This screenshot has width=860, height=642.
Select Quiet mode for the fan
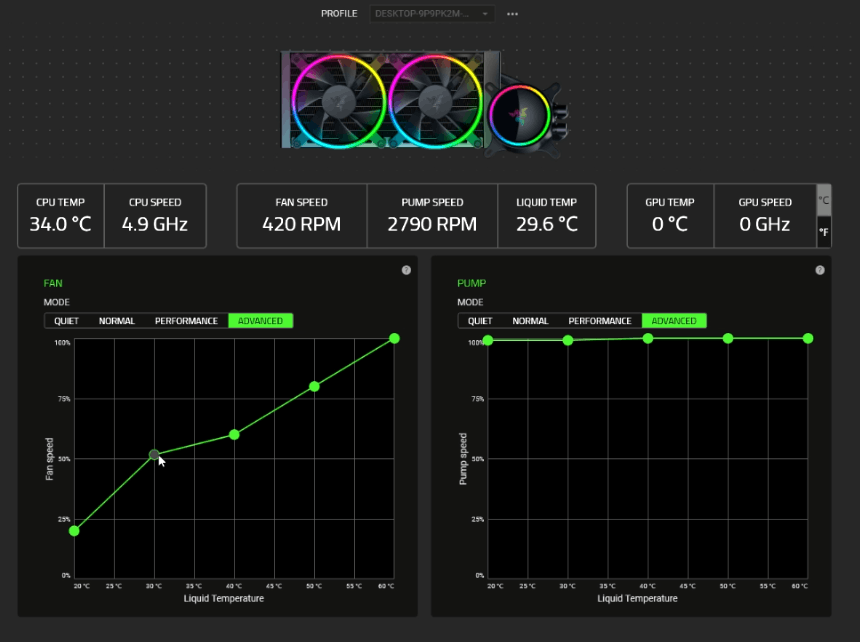(65, 321)
